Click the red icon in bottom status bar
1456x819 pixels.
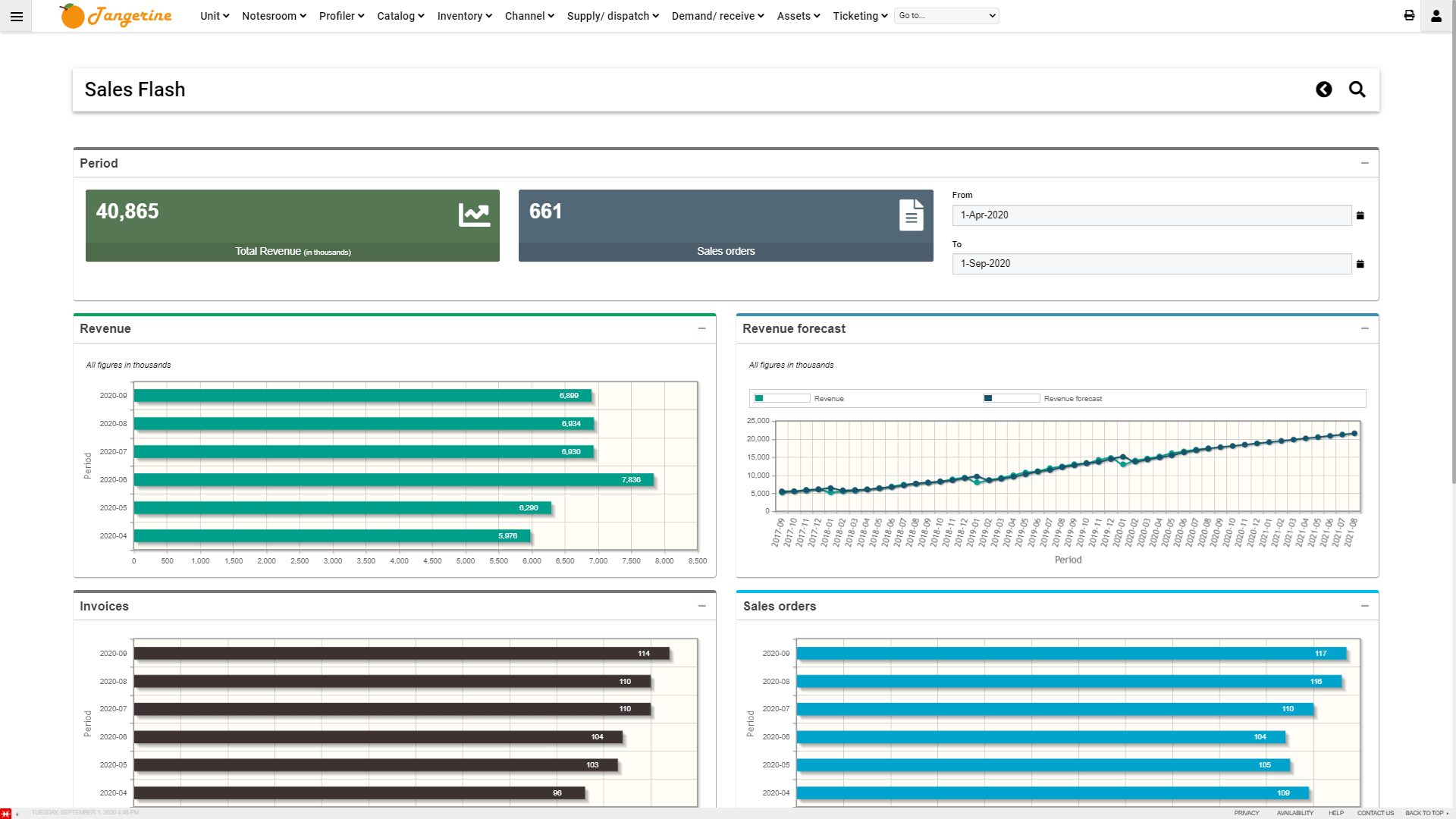pos(6,813)
